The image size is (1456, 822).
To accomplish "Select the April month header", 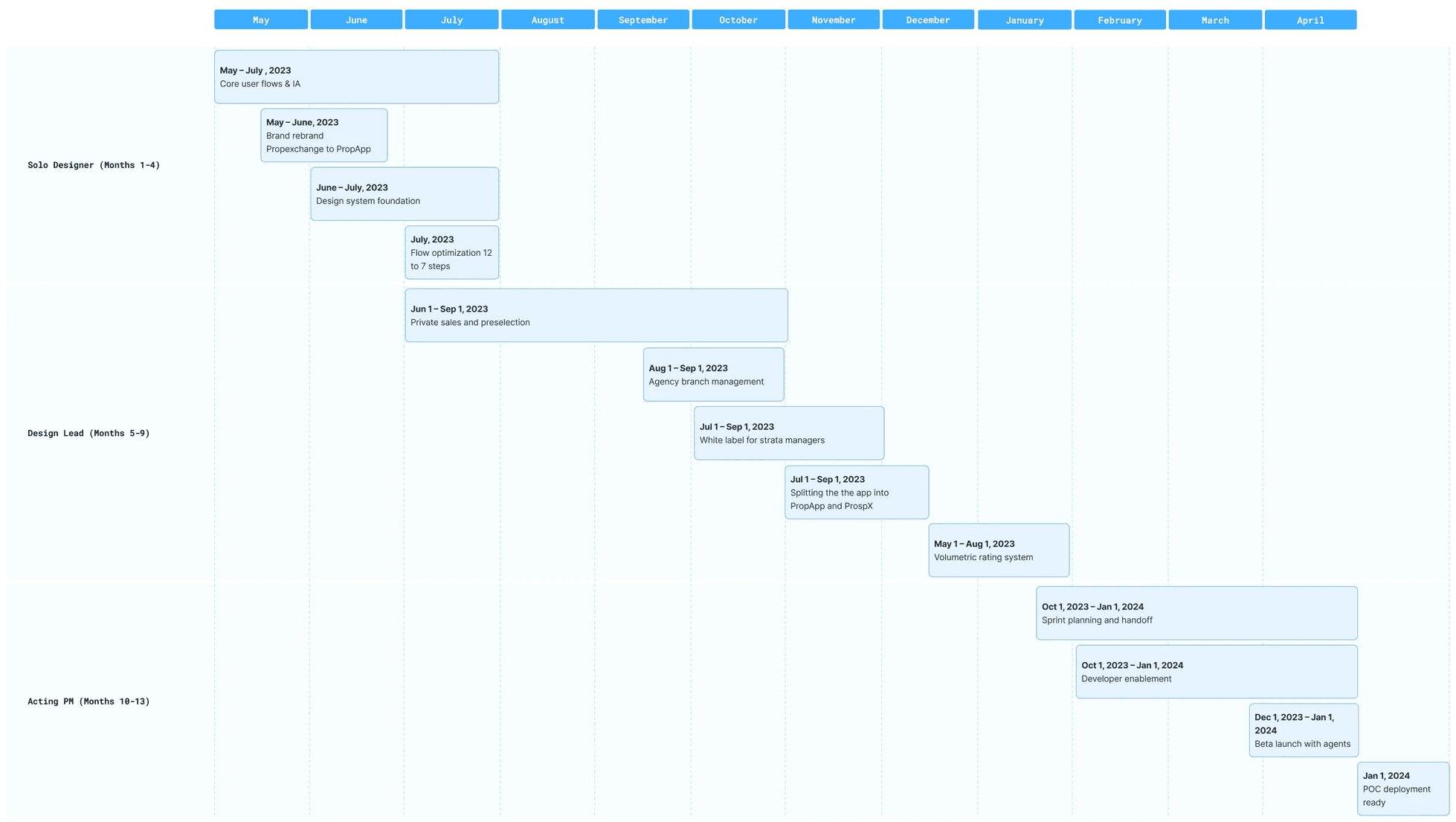I will [x=1310, y=20].
